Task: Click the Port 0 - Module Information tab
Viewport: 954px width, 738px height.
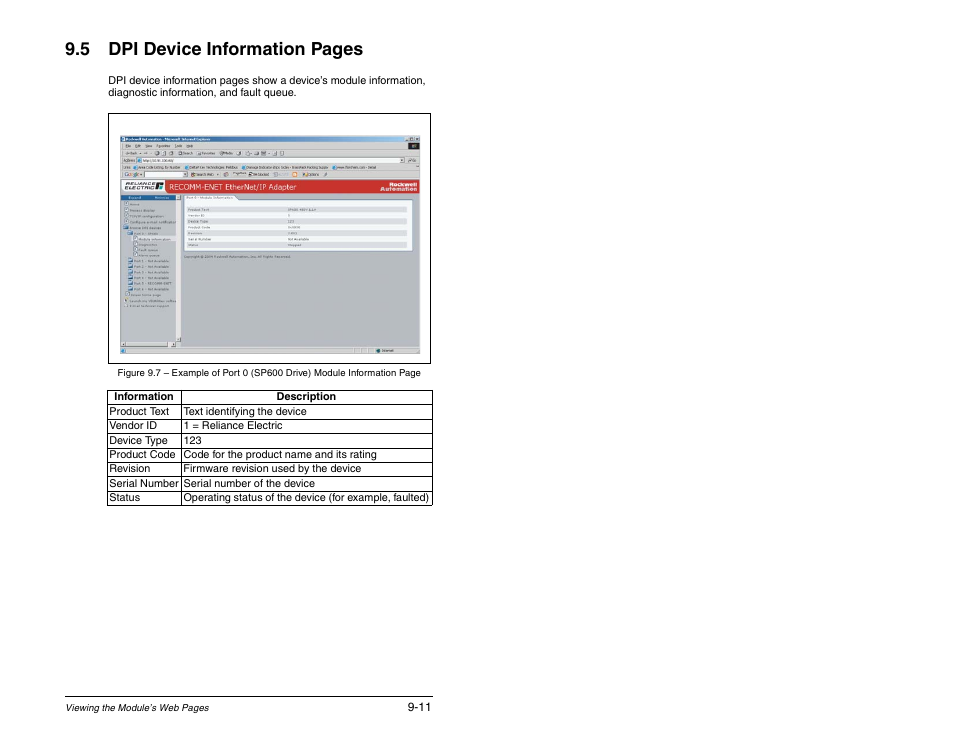Action: point(209,198)
